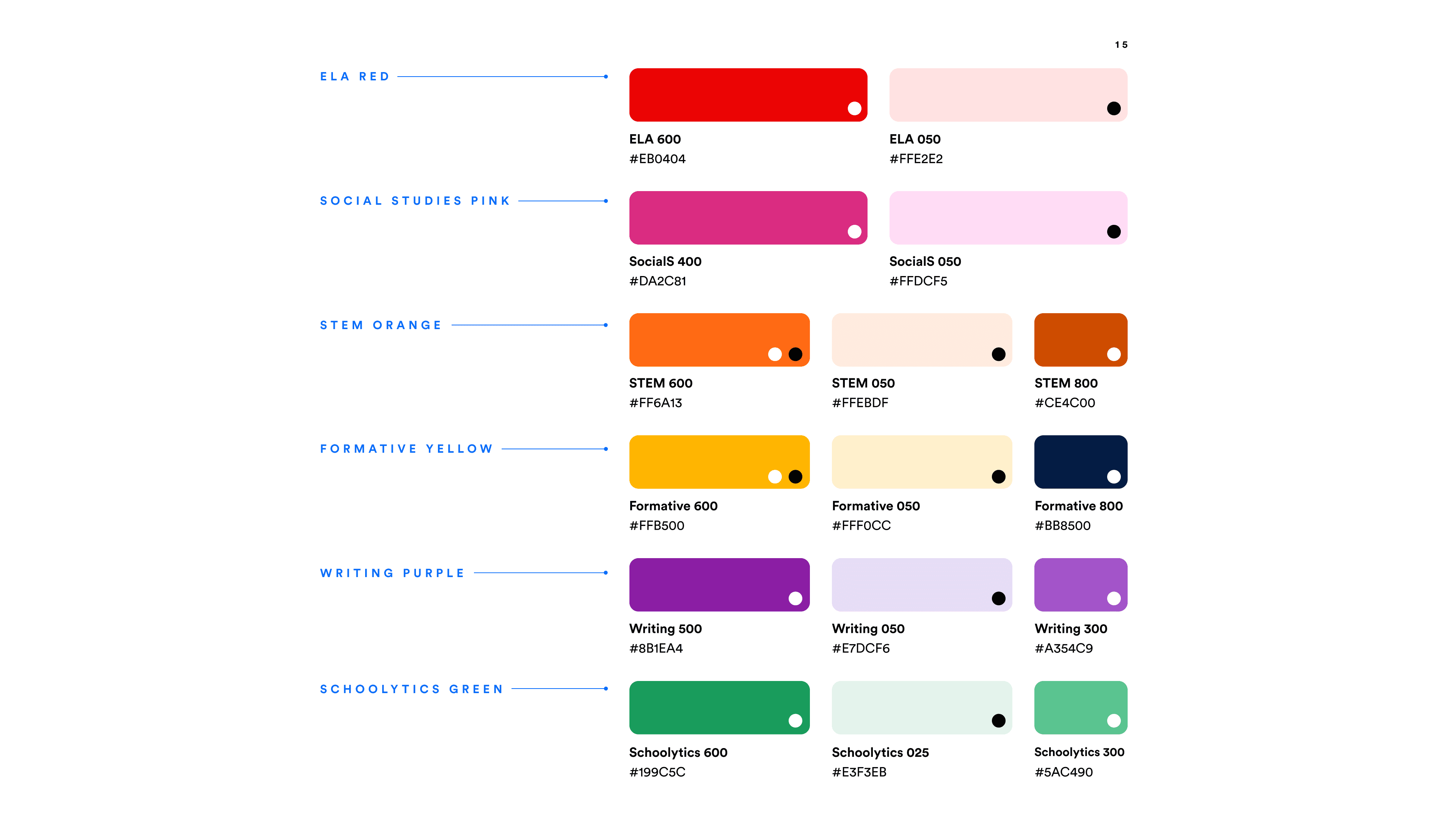Click the white dot on Schoolytics 600 swatch
1456x819 pixels.
(795, 721)
